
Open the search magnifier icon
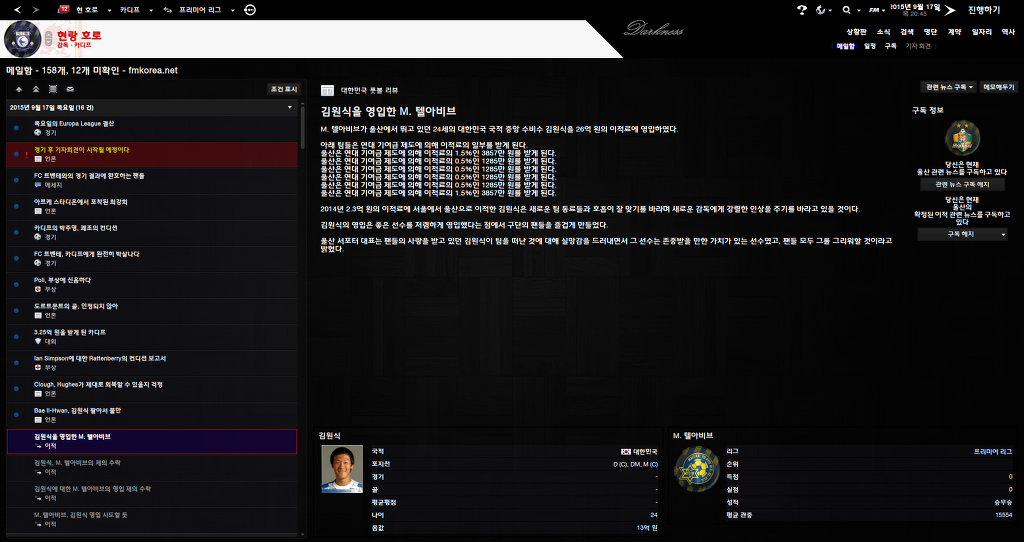(846, 10)
